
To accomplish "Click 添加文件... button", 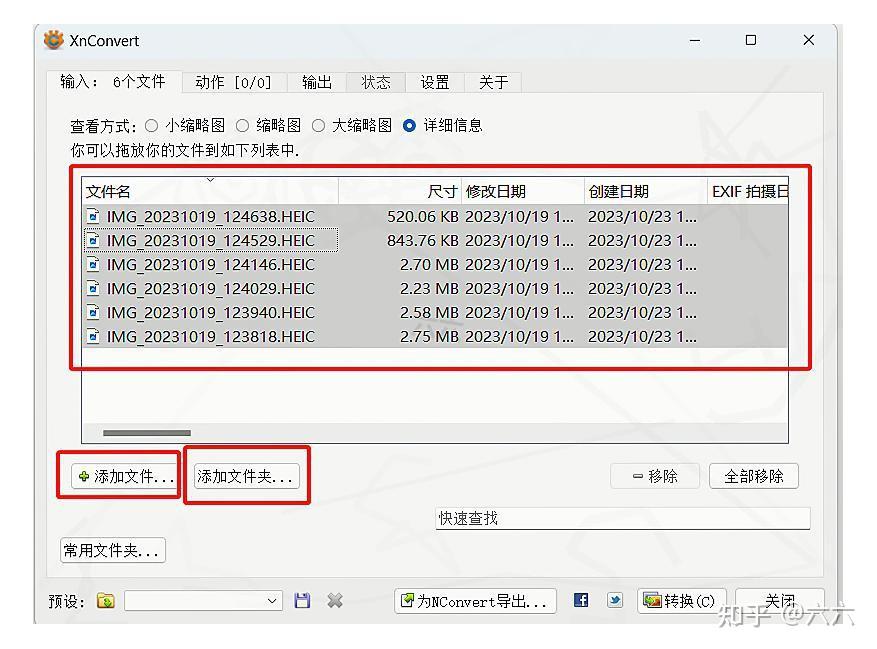I will coord(124,476).
